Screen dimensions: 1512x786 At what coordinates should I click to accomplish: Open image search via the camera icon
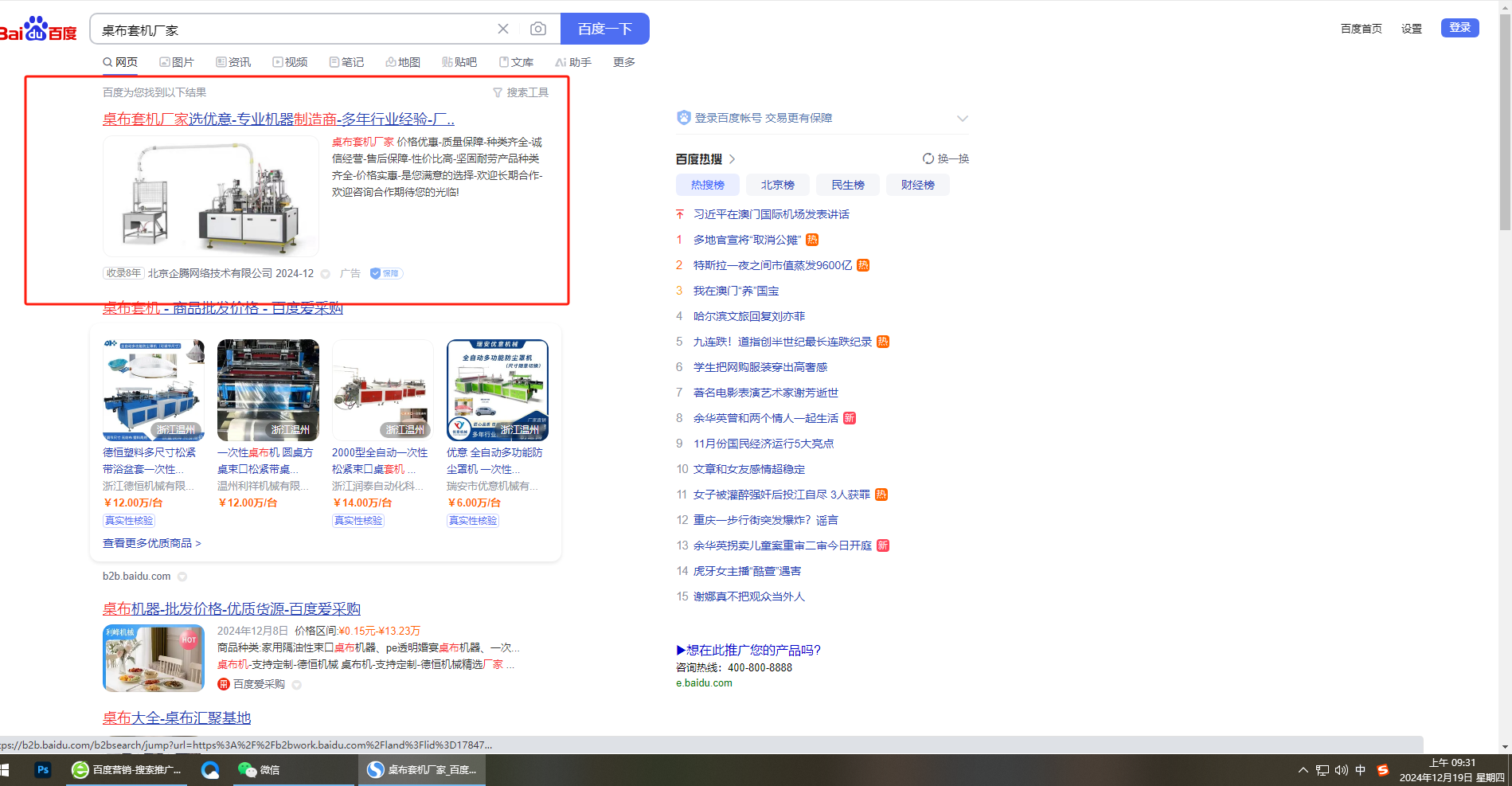pos(538,29)
